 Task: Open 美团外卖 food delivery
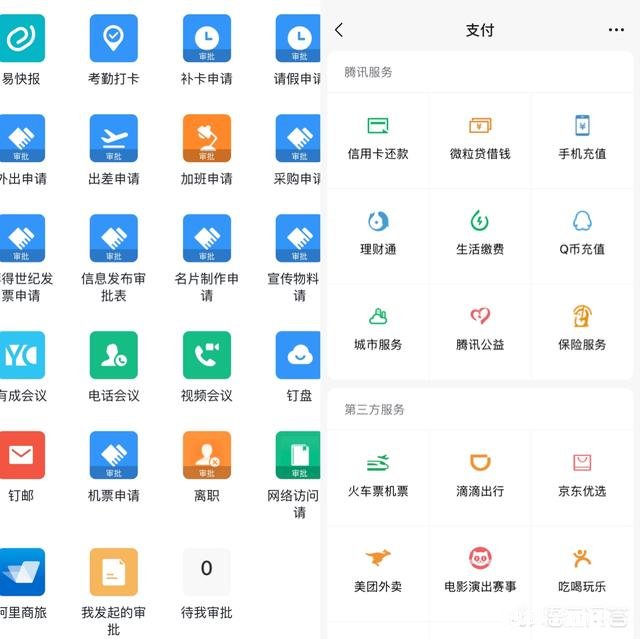378,572
